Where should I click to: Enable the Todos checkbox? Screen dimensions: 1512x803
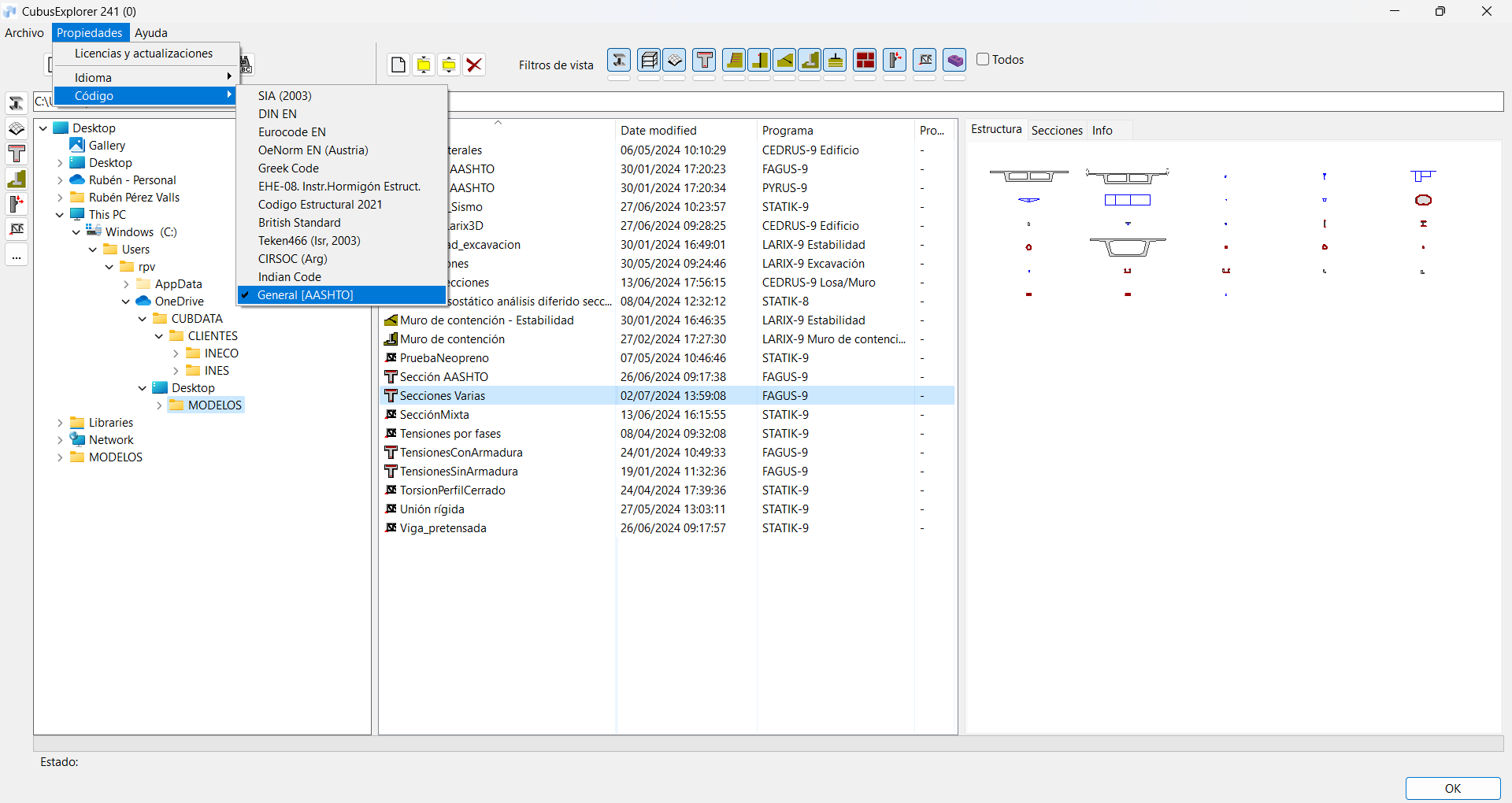pyautogui.click(x=983, y=59)
